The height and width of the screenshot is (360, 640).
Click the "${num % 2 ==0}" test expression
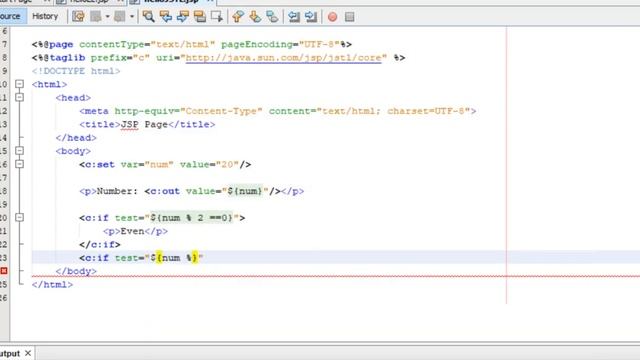click(191, 218)
